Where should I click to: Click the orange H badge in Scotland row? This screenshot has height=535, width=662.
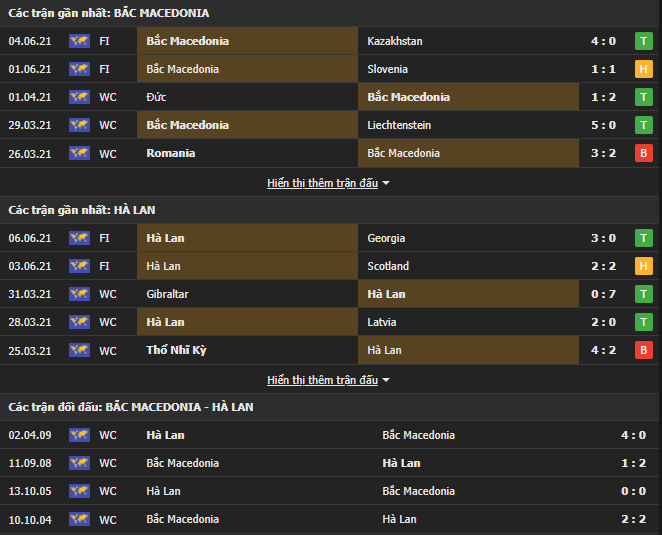[643, 266]
